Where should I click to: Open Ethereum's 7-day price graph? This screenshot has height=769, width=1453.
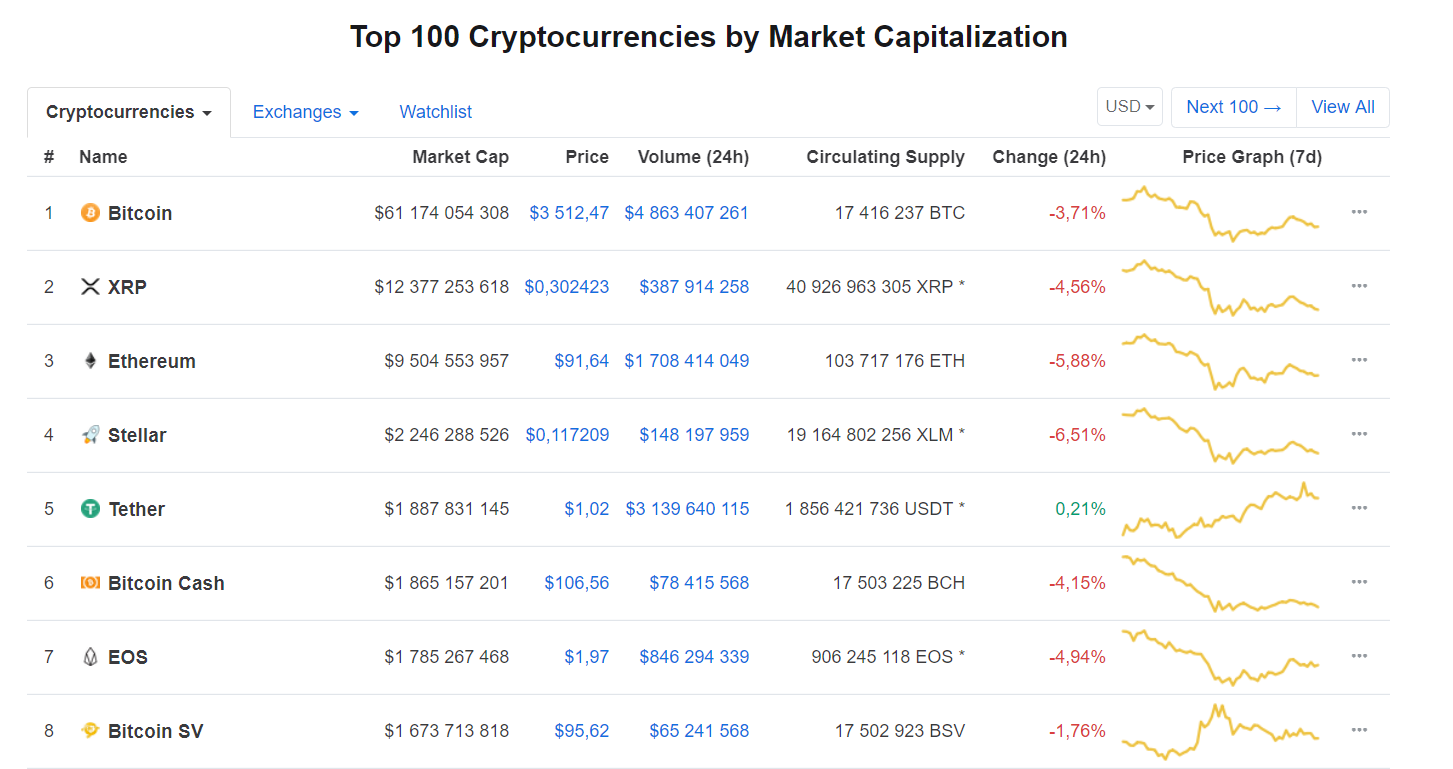tap(1220, 361)
